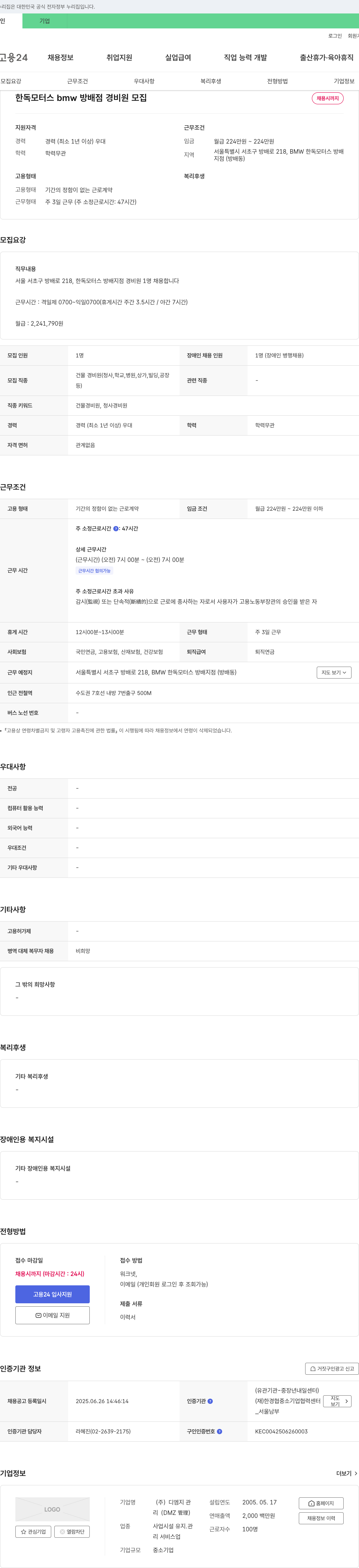This screenshot has height=1568, width=359.
Task: Open the 기업 tab in the top bar
Action: 45,21
